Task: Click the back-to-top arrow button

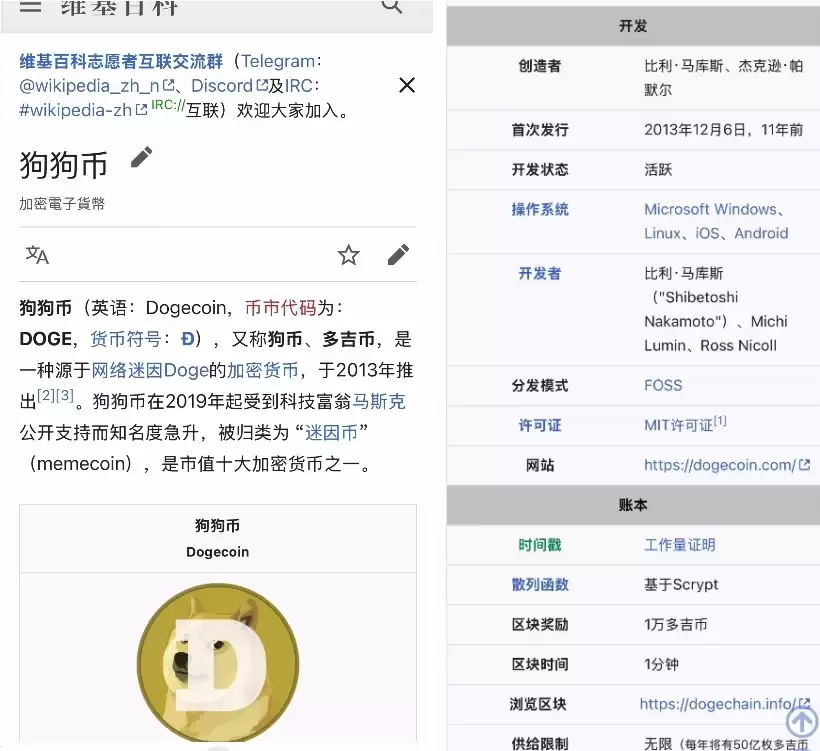Action: pos(801,722)
